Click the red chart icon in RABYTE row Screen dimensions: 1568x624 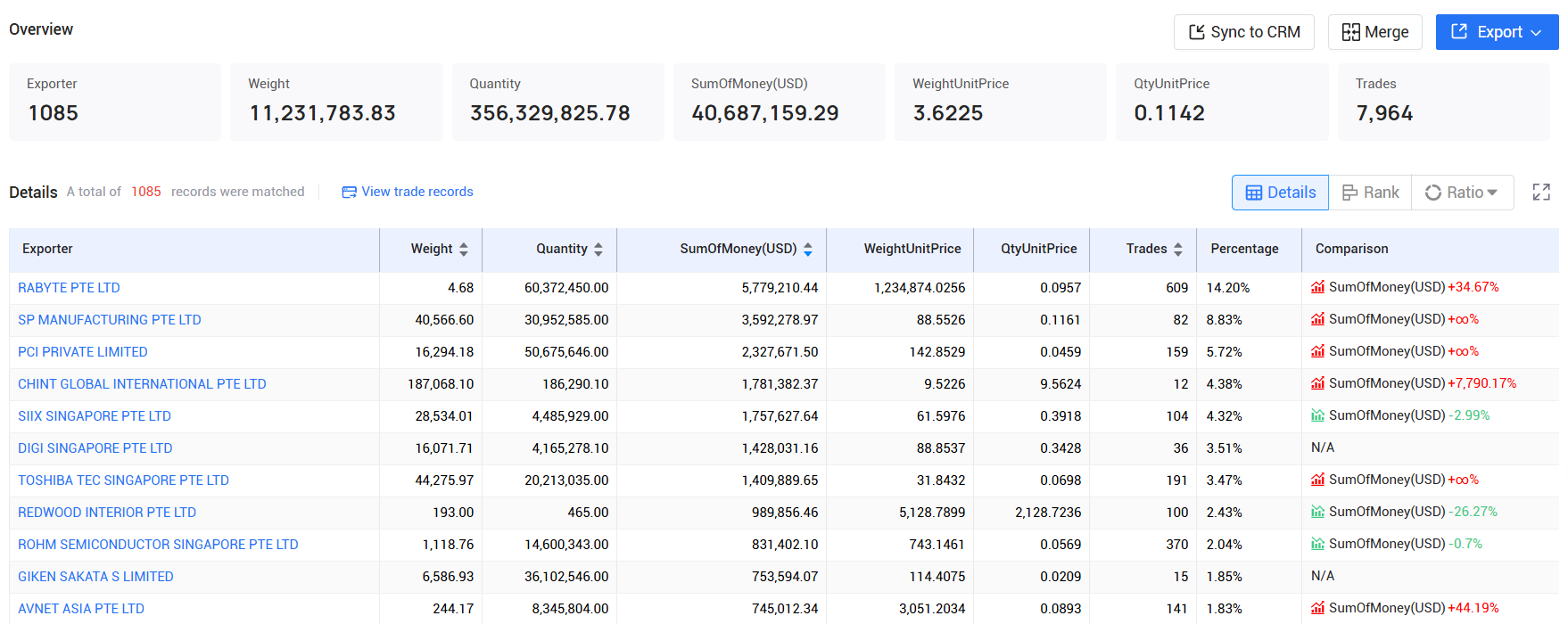[x=1317, y=287]
